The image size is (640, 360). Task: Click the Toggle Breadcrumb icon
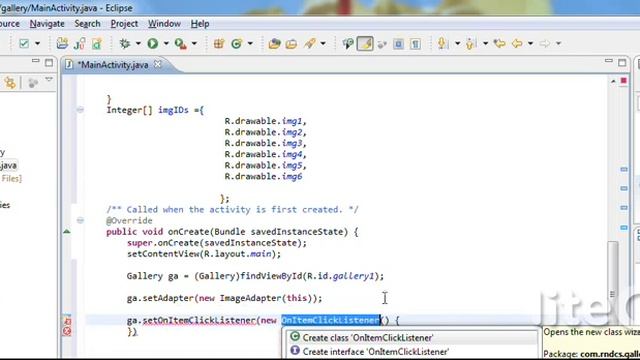coord(348,43)
